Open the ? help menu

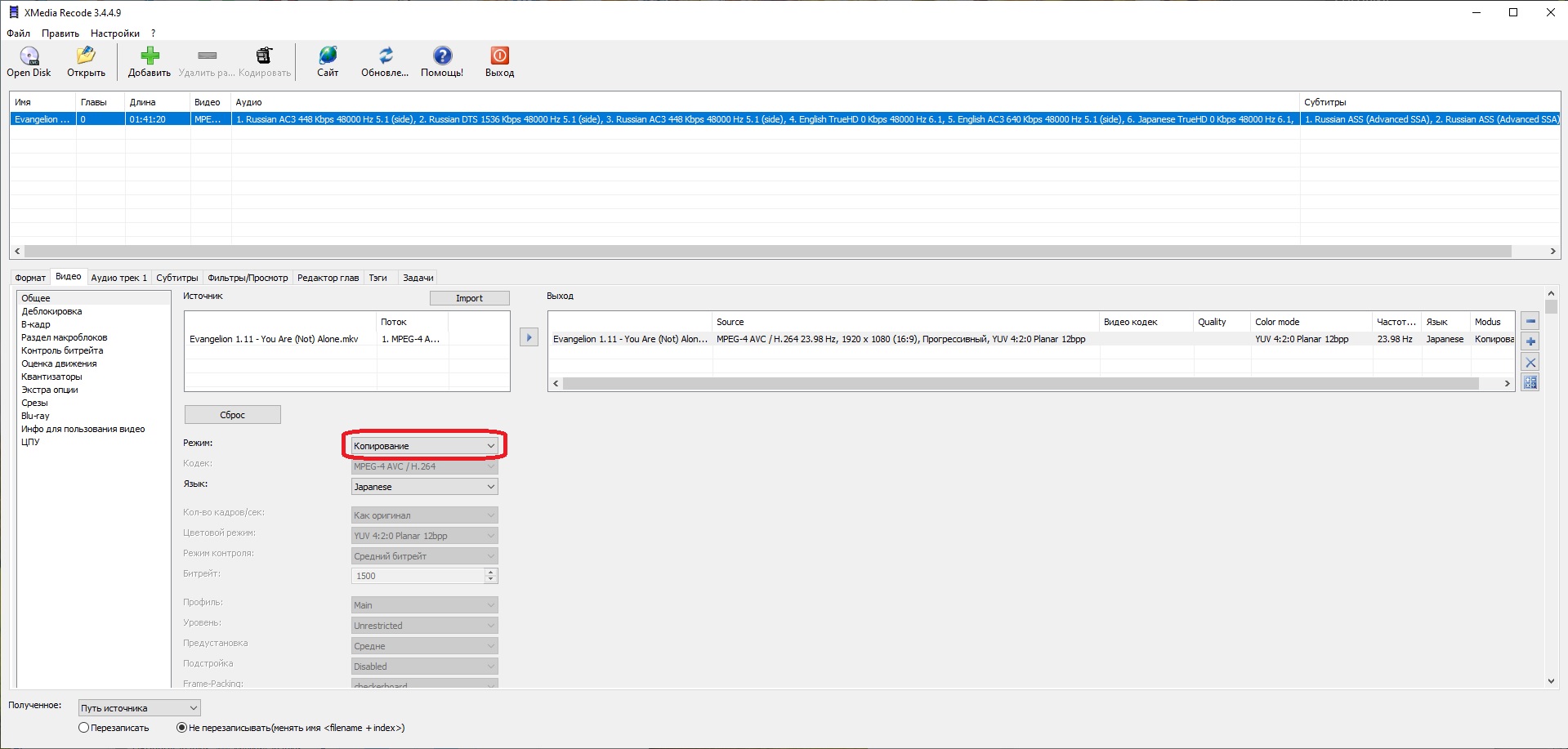point(153,33)
